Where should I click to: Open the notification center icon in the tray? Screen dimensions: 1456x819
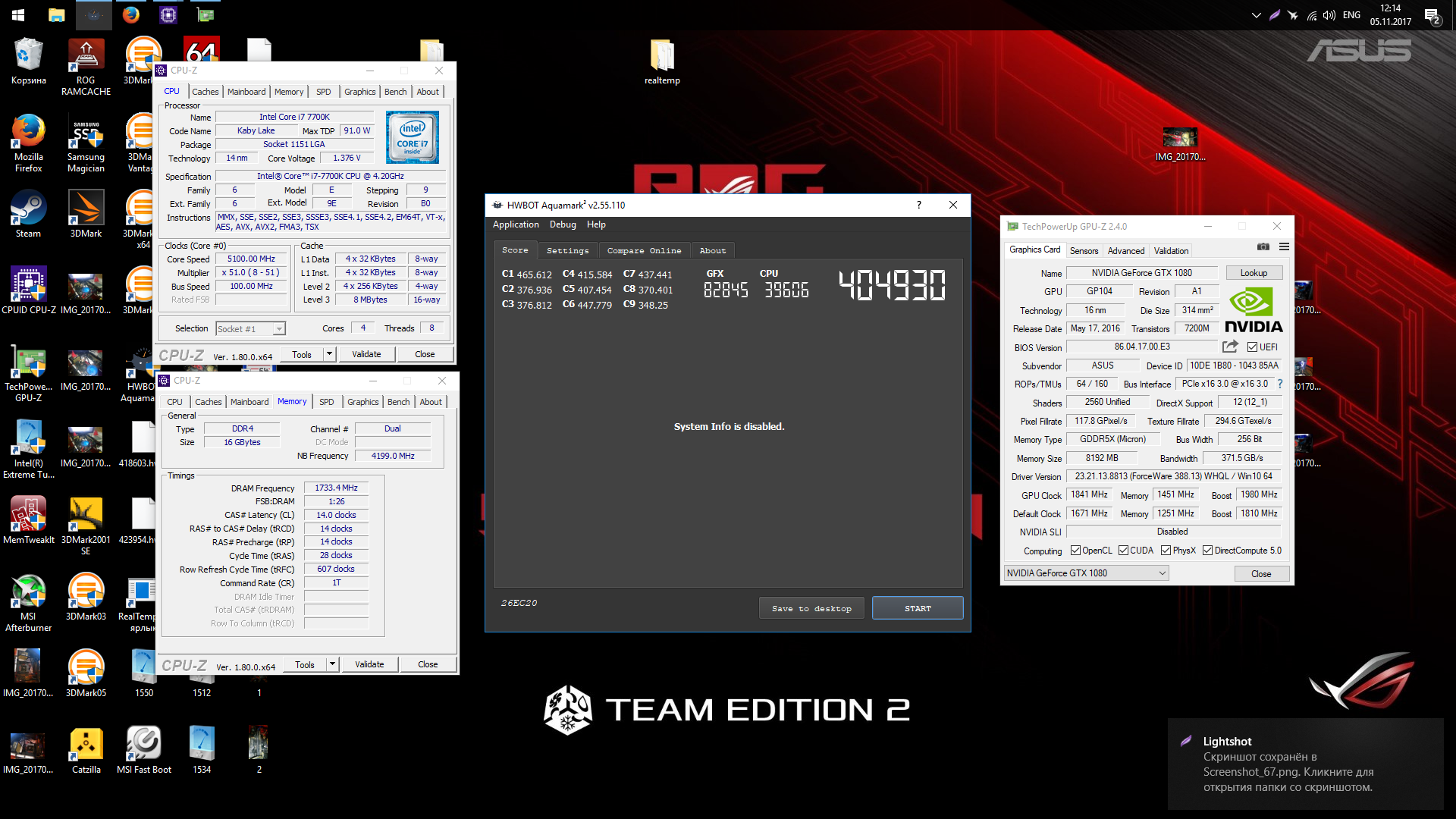[x=1432, y=15]
